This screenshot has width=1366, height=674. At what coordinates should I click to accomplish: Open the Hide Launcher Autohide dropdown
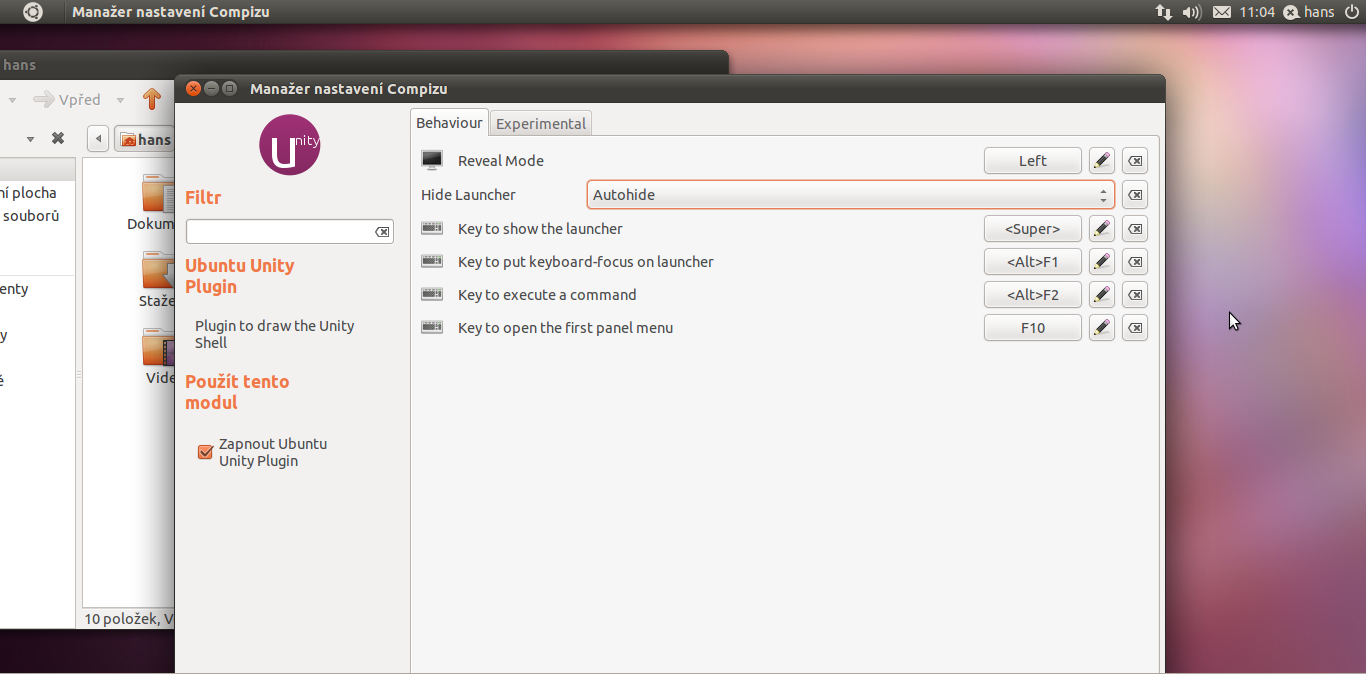(x=850, y=195)
